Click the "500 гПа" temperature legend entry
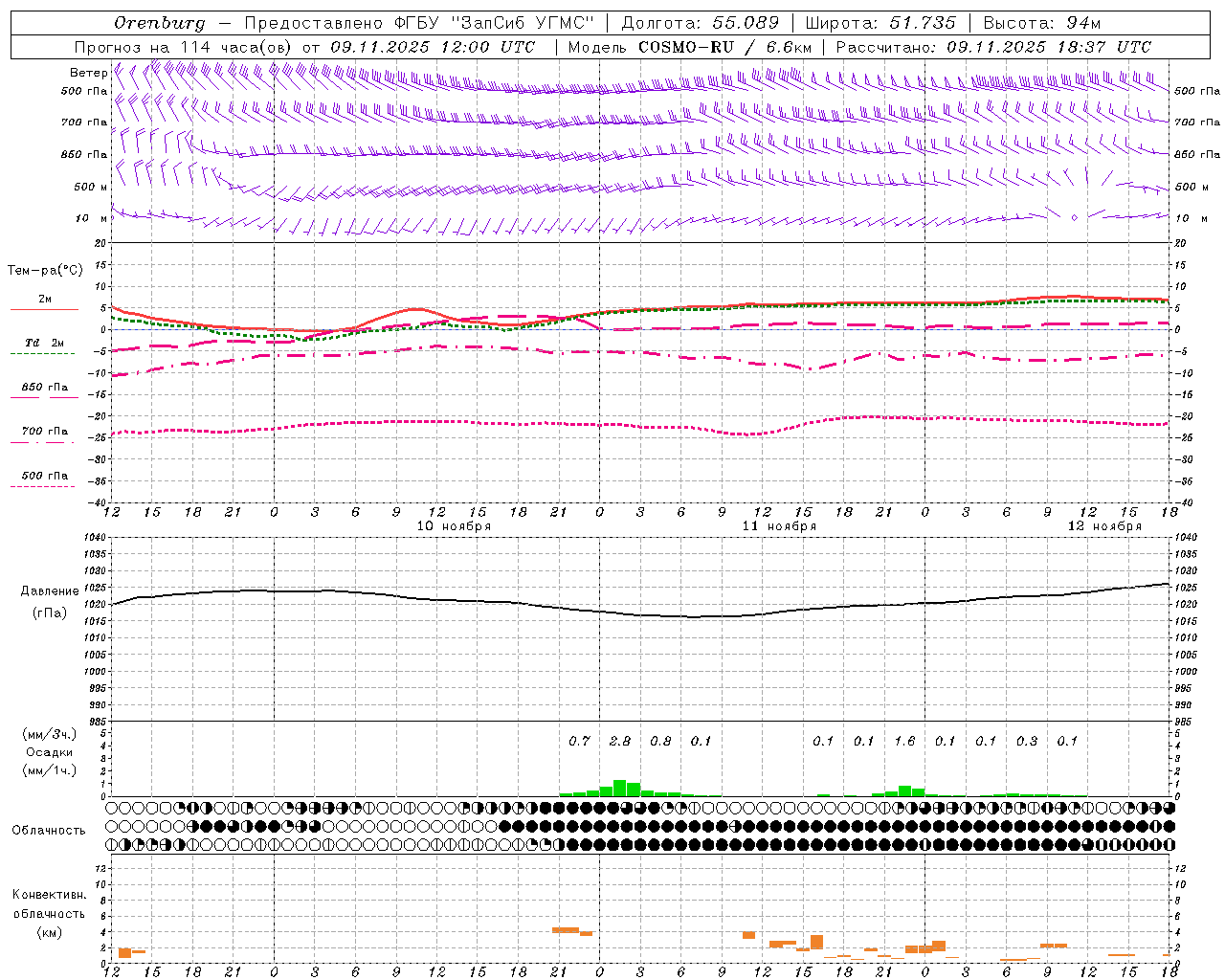 (x=44, y=476)
